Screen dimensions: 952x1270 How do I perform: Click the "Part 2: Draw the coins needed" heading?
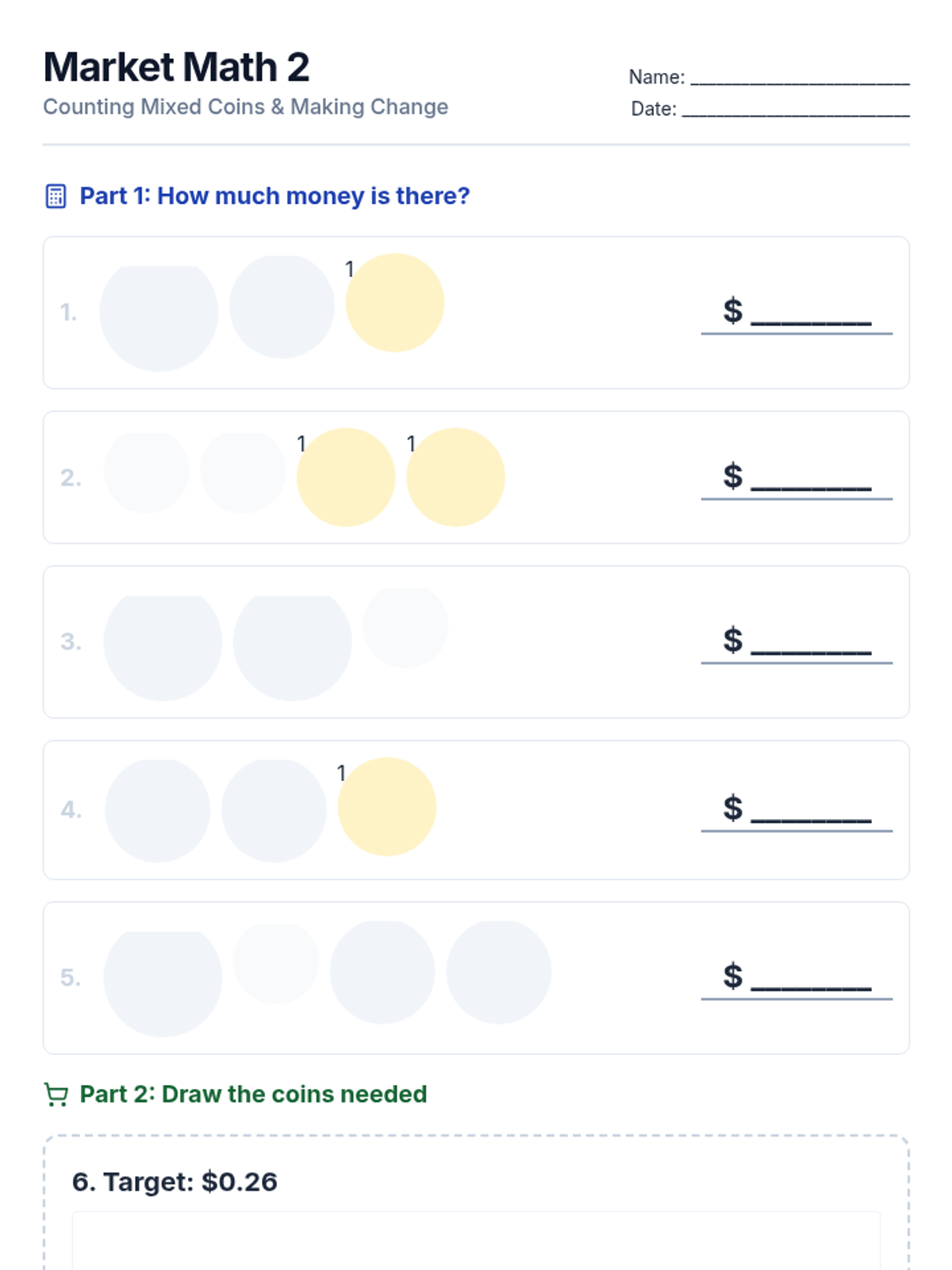coord(253,1095)
